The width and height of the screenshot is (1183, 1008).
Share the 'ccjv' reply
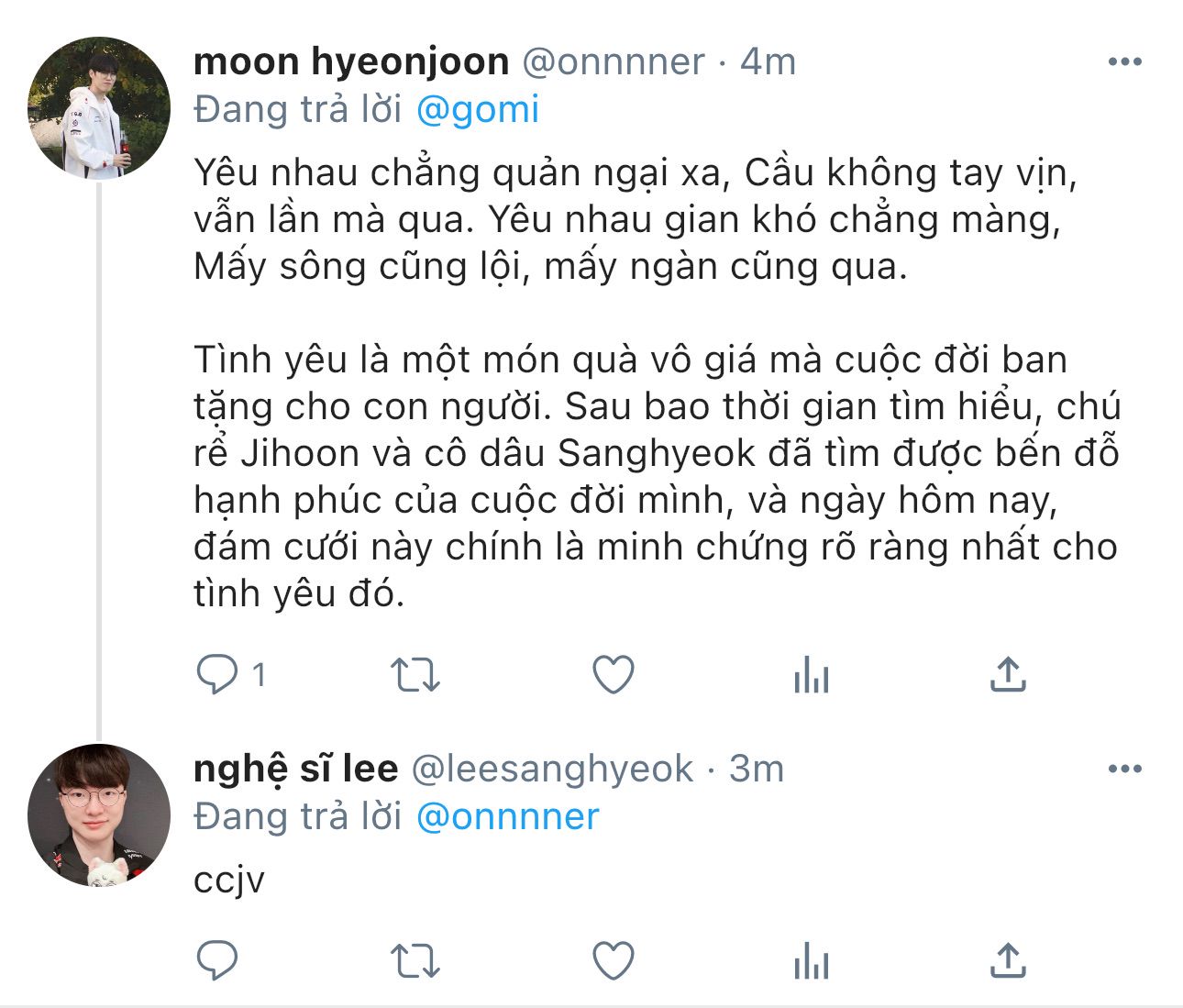coord(1008,961)
